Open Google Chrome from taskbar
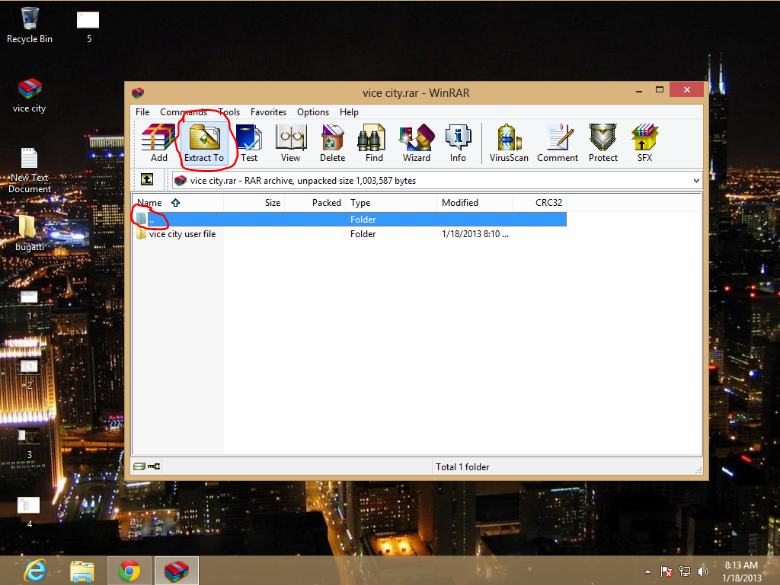The width and height of the screenshot is (780, 585). coord(129,571)
